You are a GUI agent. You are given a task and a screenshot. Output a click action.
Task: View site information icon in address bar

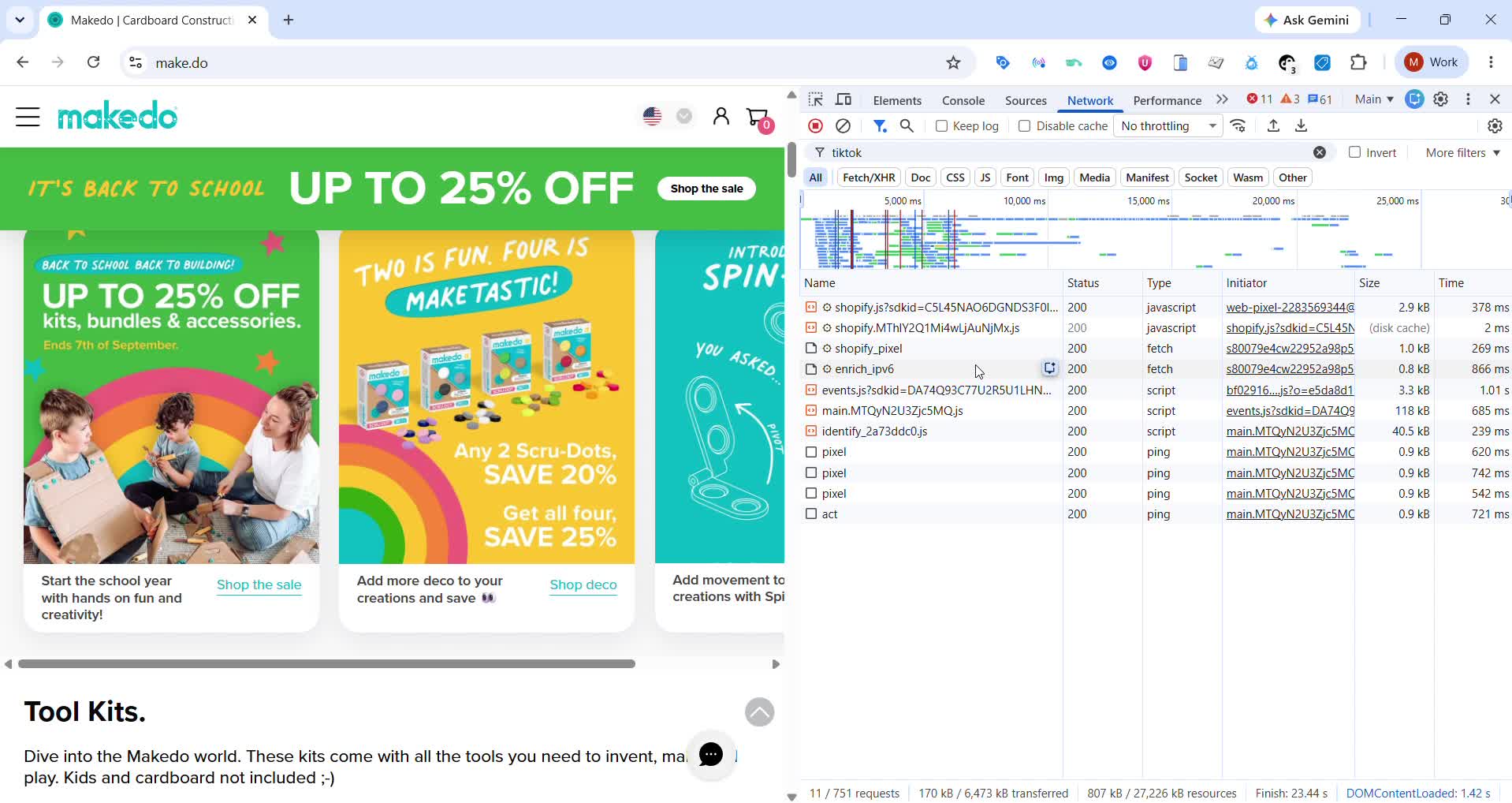coord(136,62)
